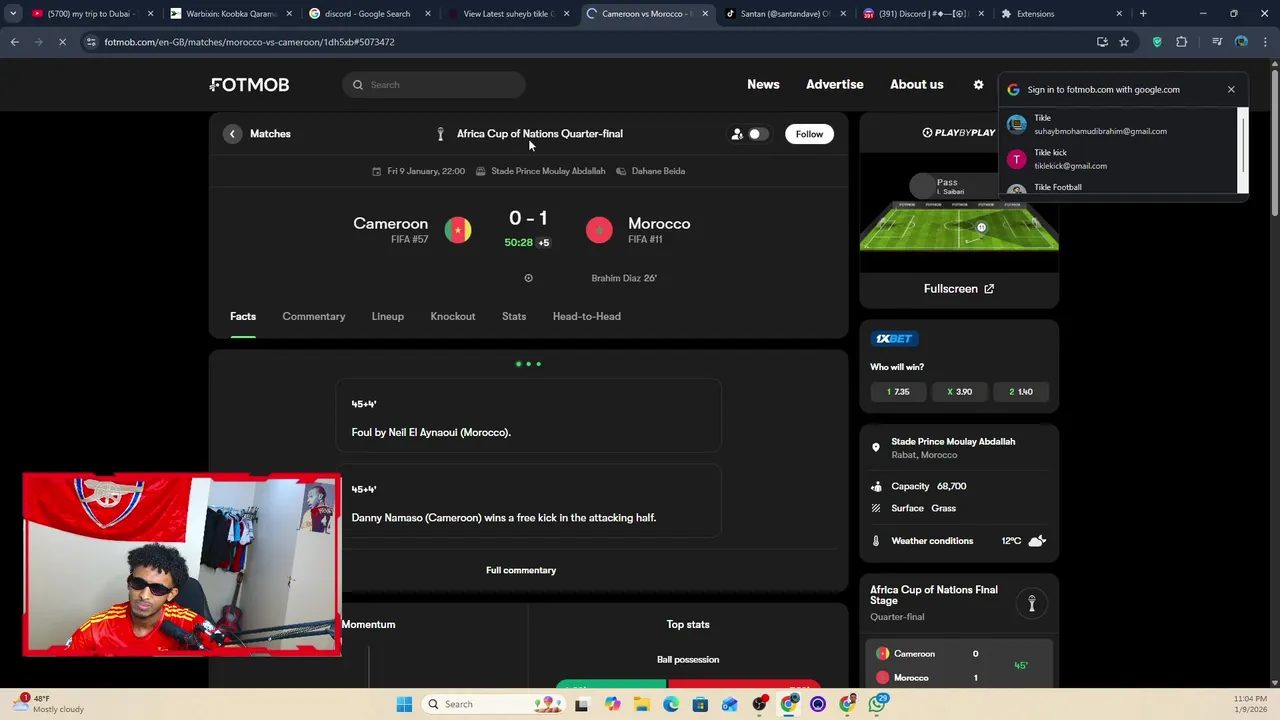Image resolution: width=1280 pixels, height=720 pixels.
Task: Open a new browser tab
Action: pyautogui.click(x=1143, y=14)
